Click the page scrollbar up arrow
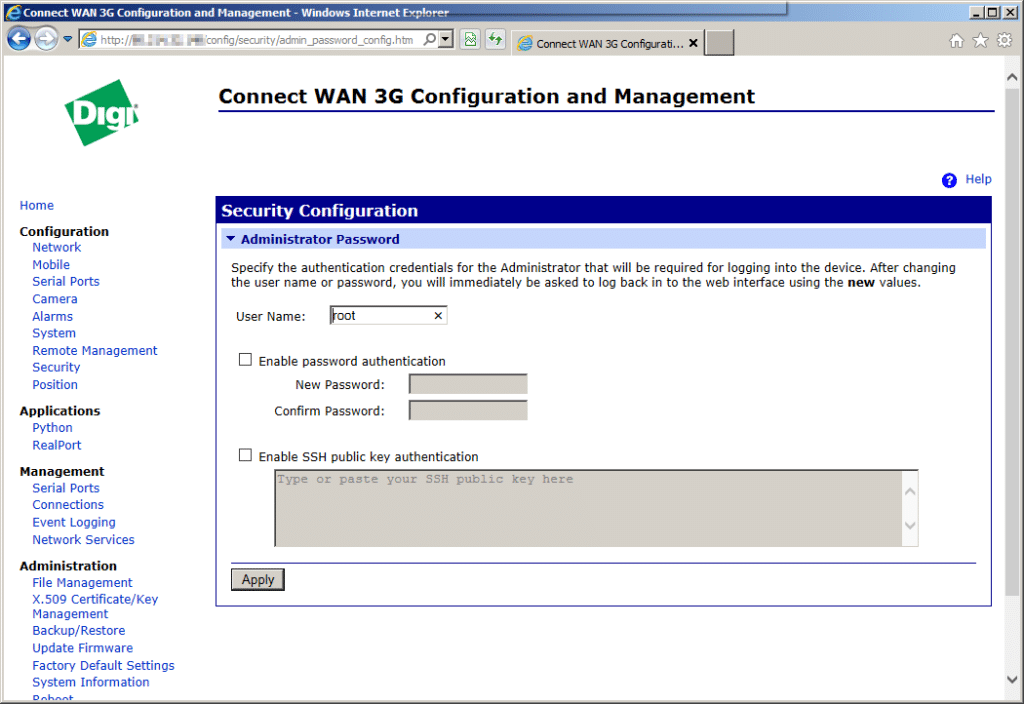1024x704 pixels. click(x=1012, y=77)
